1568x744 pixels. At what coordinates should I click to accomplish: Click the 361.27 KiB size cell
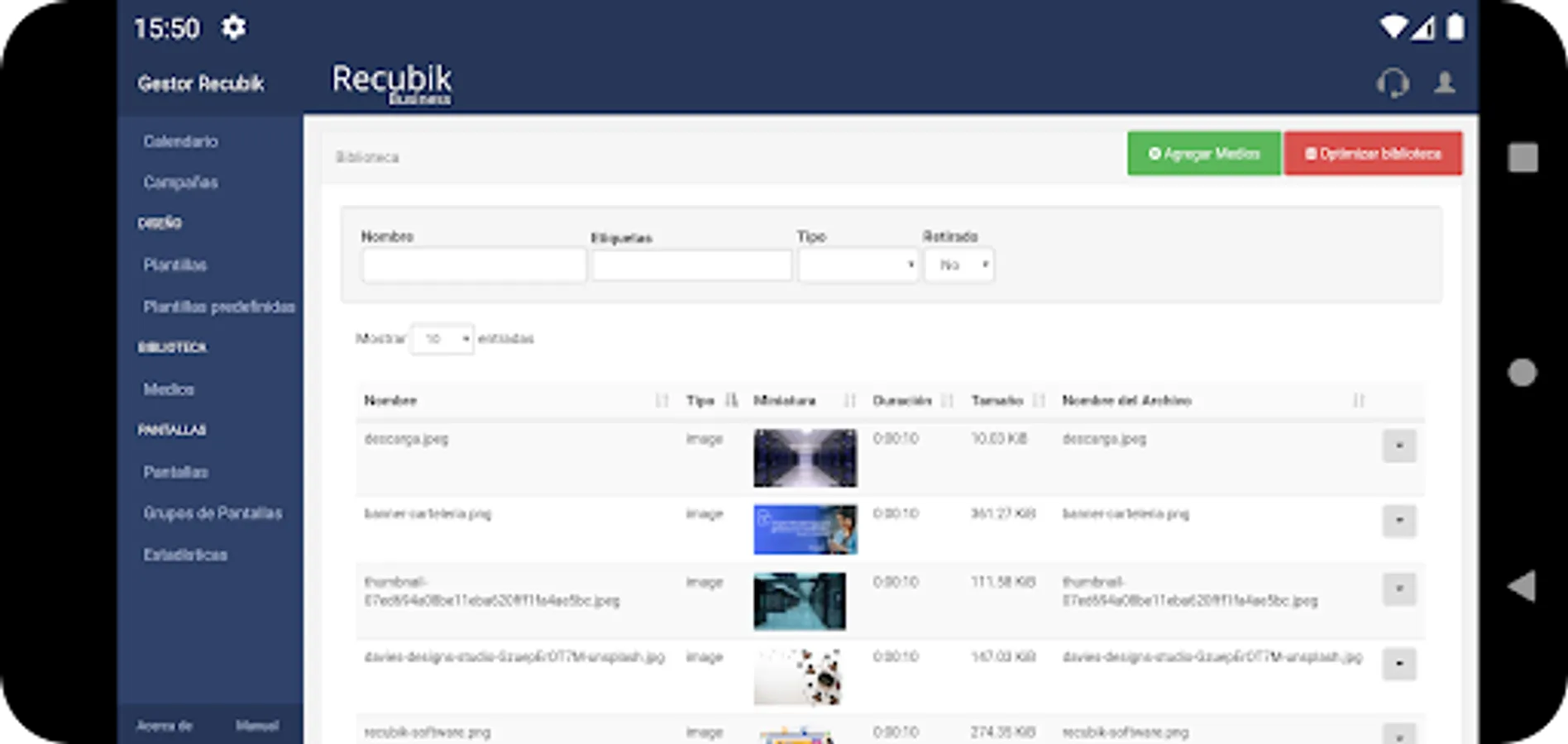coord(1003,513)
